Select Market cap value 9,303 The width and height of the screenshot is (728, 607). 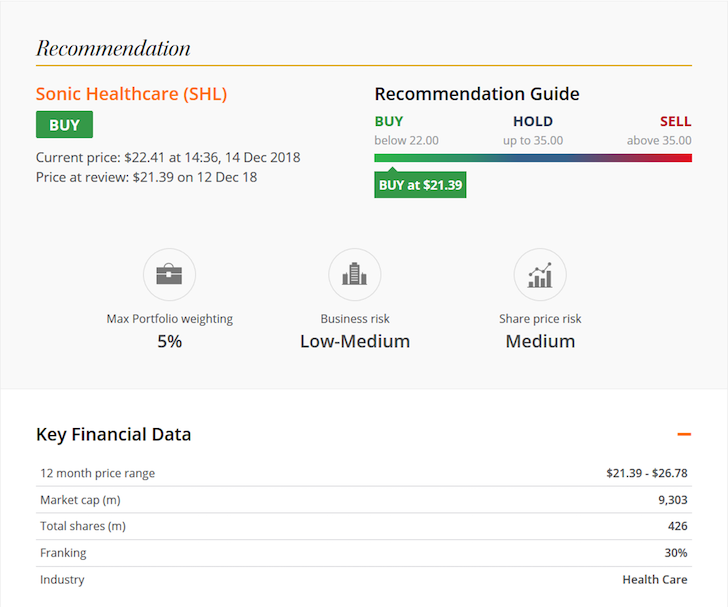tap(673, 500)
